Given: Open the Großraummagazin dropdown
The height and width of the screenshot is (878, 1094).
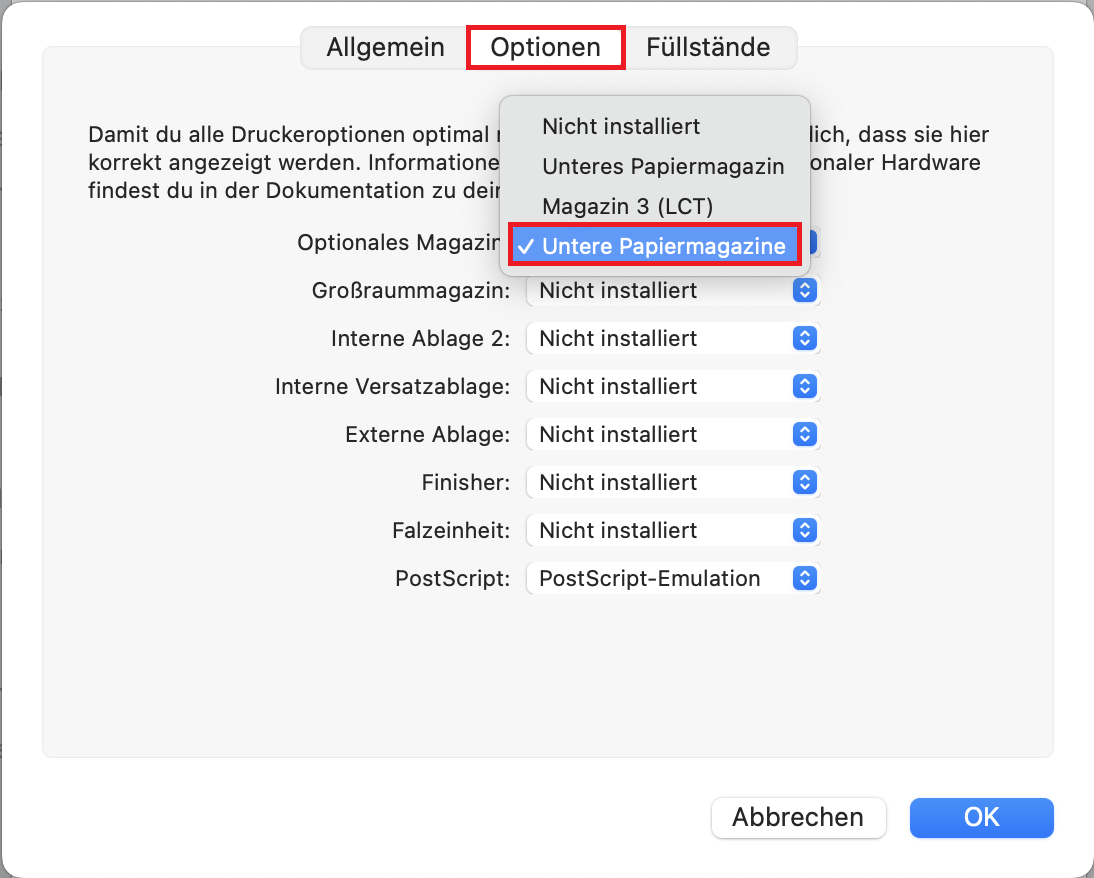Looking at the screenshot, I should point(672,291).
